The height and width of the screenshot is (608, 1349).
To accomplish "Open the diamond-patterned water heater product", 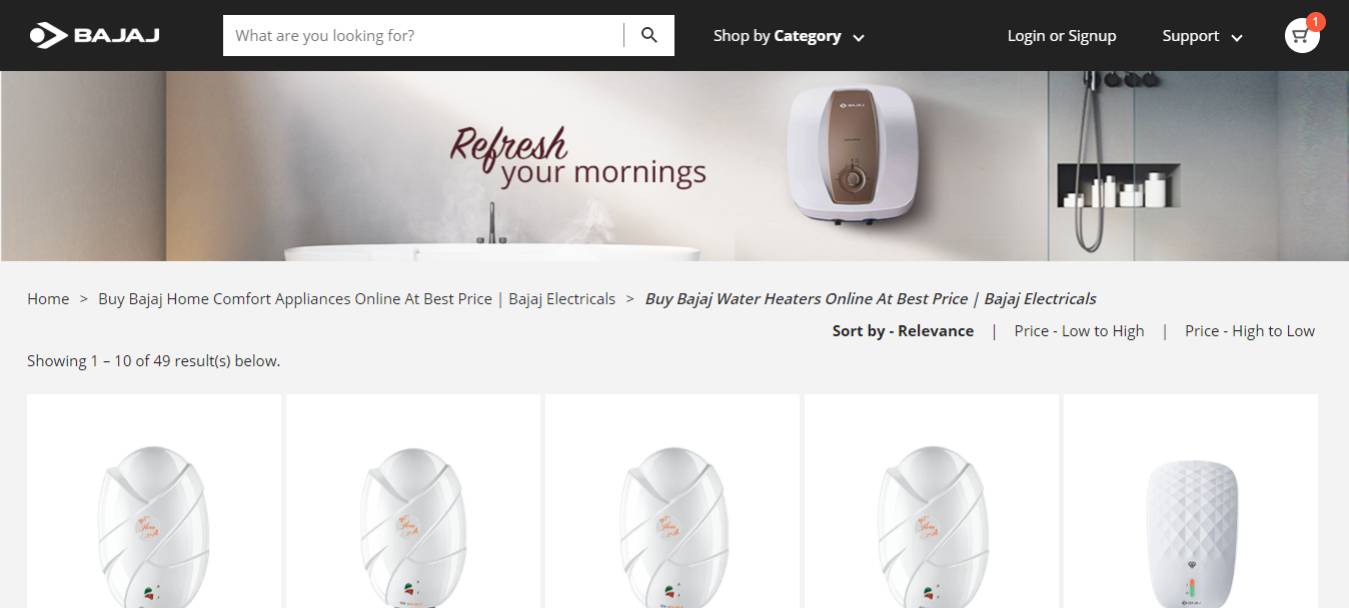I will click(1190, 501).
